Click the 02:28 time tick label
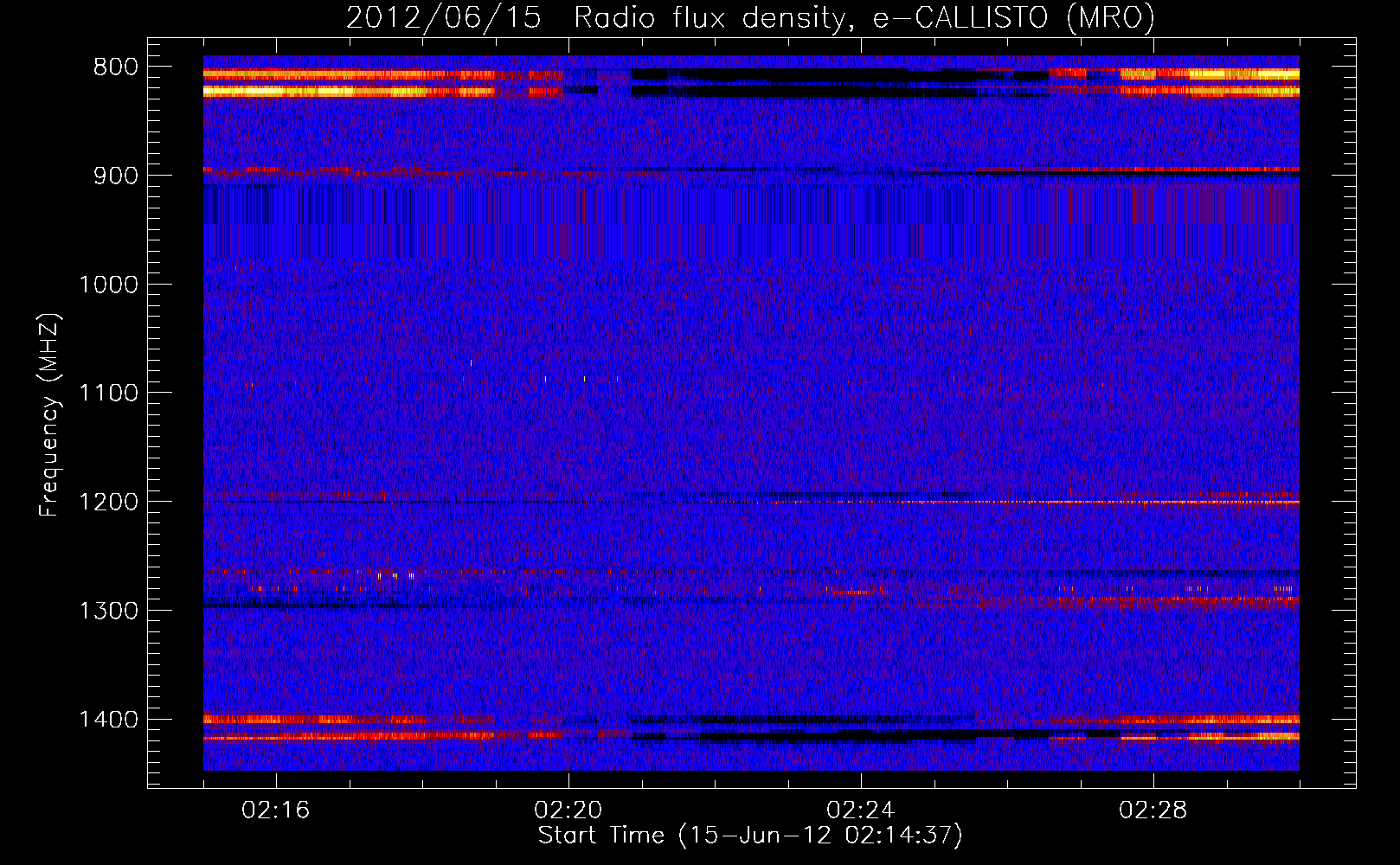 [1153, 811]
